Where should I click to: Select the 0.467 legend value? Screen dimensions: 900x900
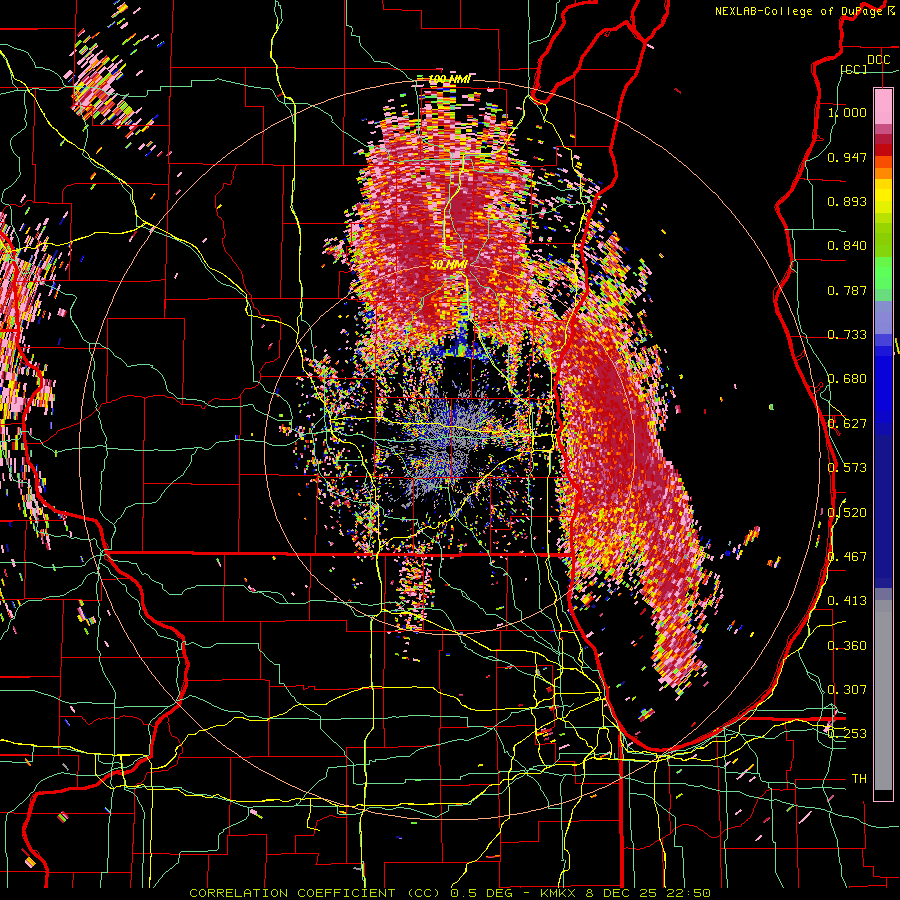click(847, 557)
